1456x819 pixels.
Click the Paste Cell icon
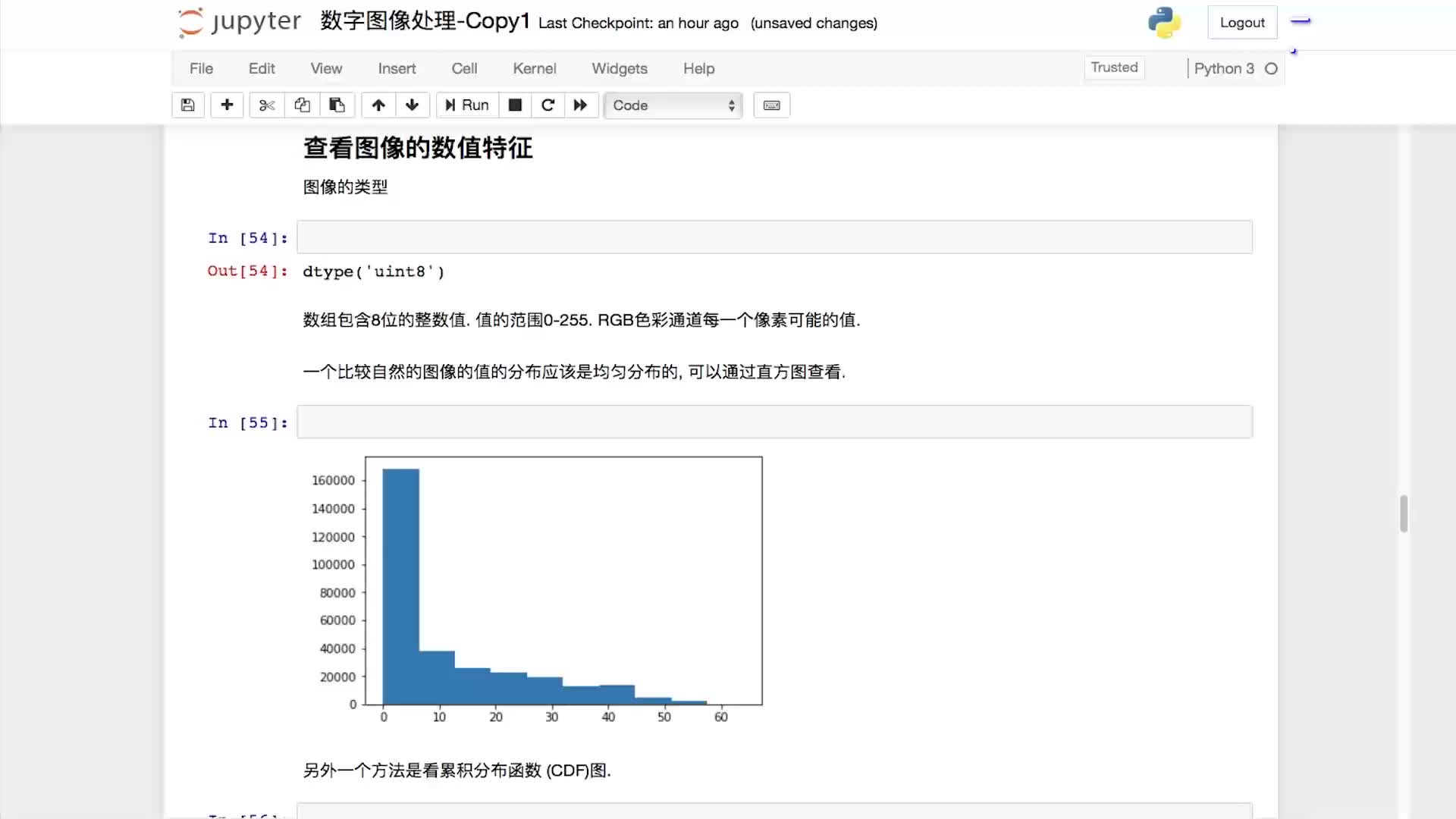(x=337, y=105)
